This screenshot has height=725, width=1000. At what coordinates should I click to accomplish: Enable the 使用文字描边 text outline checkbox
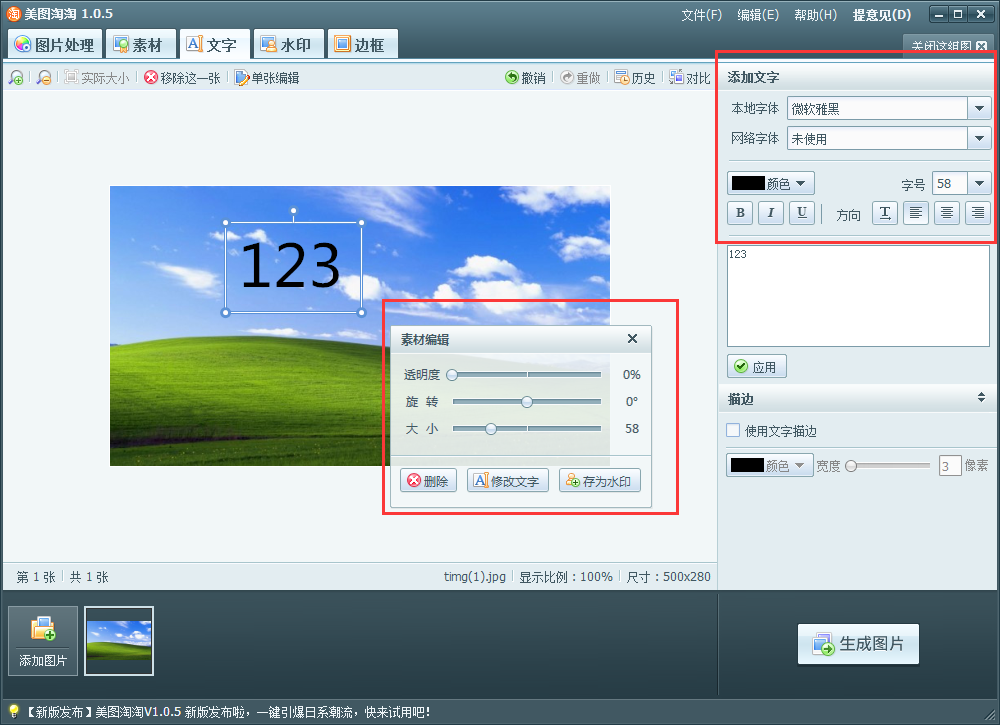(735, 429)
